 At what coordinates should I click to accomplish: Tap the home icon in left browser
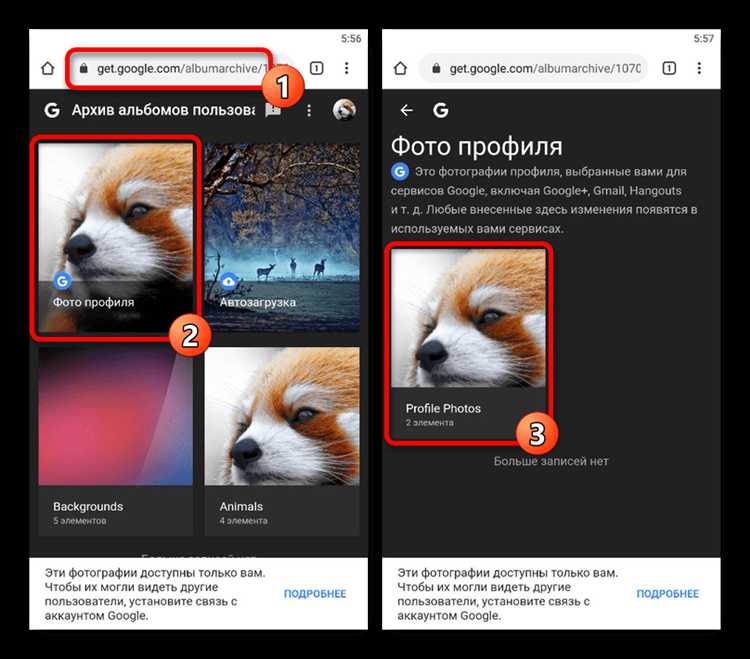point(47,68)
